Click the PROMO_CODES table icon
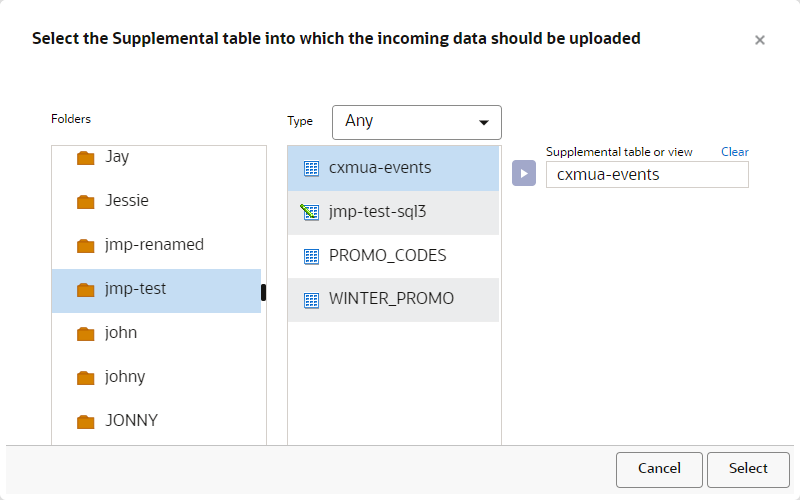Screen dimensions: 800x500 [310, 256]
